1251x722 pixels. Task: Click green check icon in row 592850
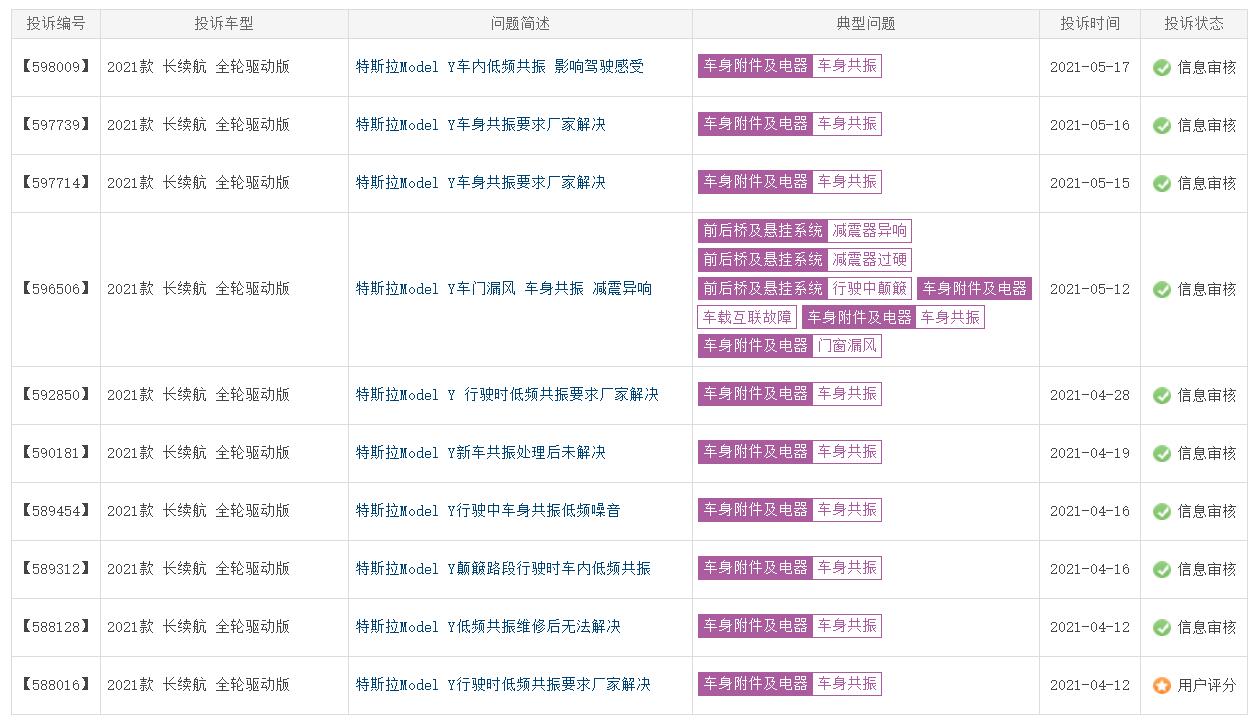(1161, 396)
